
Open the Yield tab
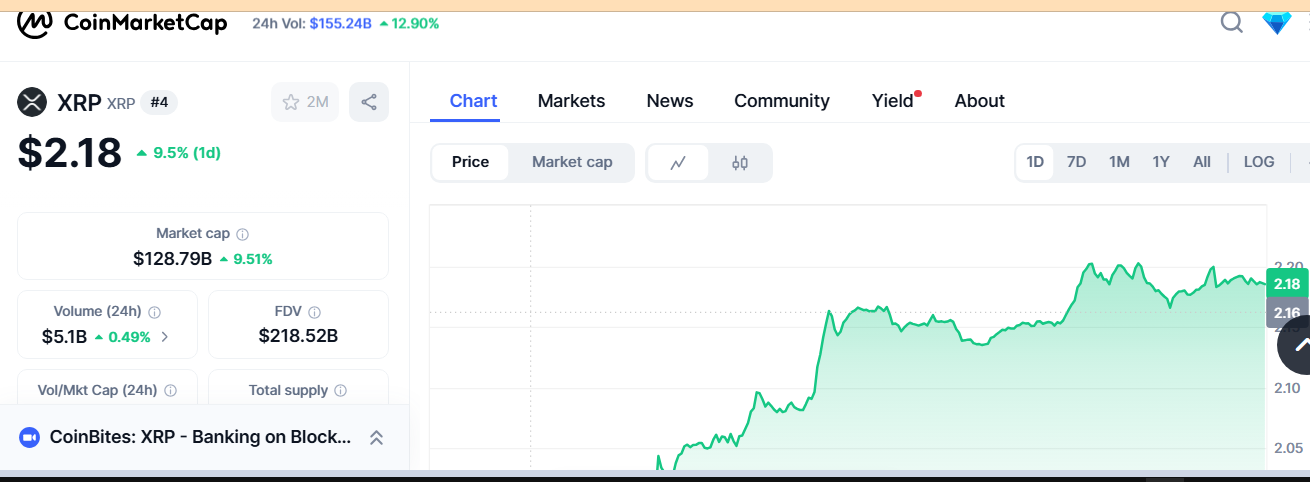point(894,101)
